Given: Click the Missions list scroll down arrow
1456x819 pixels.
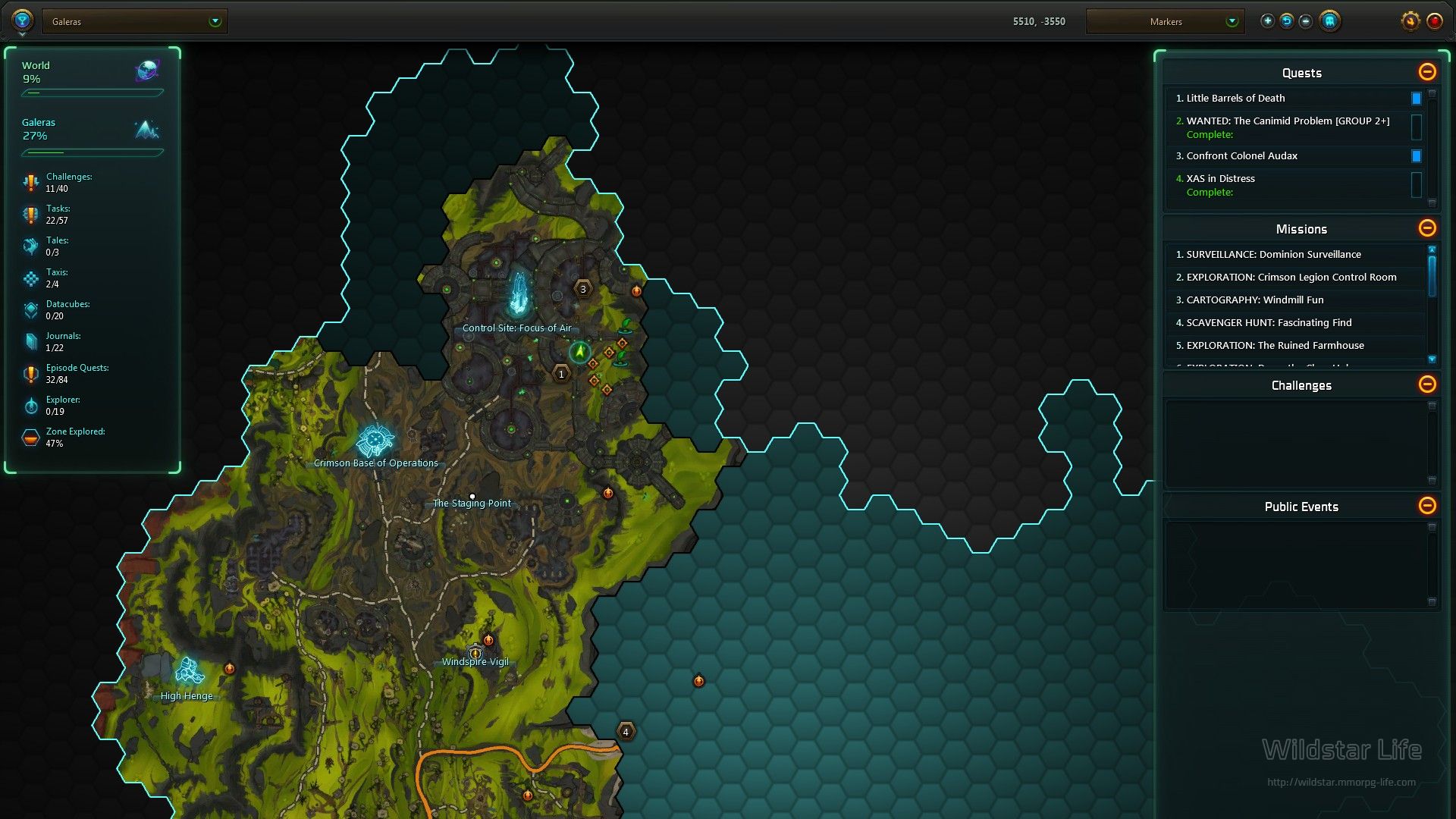Looking at the screenshot, I should tap(1432, 359).
